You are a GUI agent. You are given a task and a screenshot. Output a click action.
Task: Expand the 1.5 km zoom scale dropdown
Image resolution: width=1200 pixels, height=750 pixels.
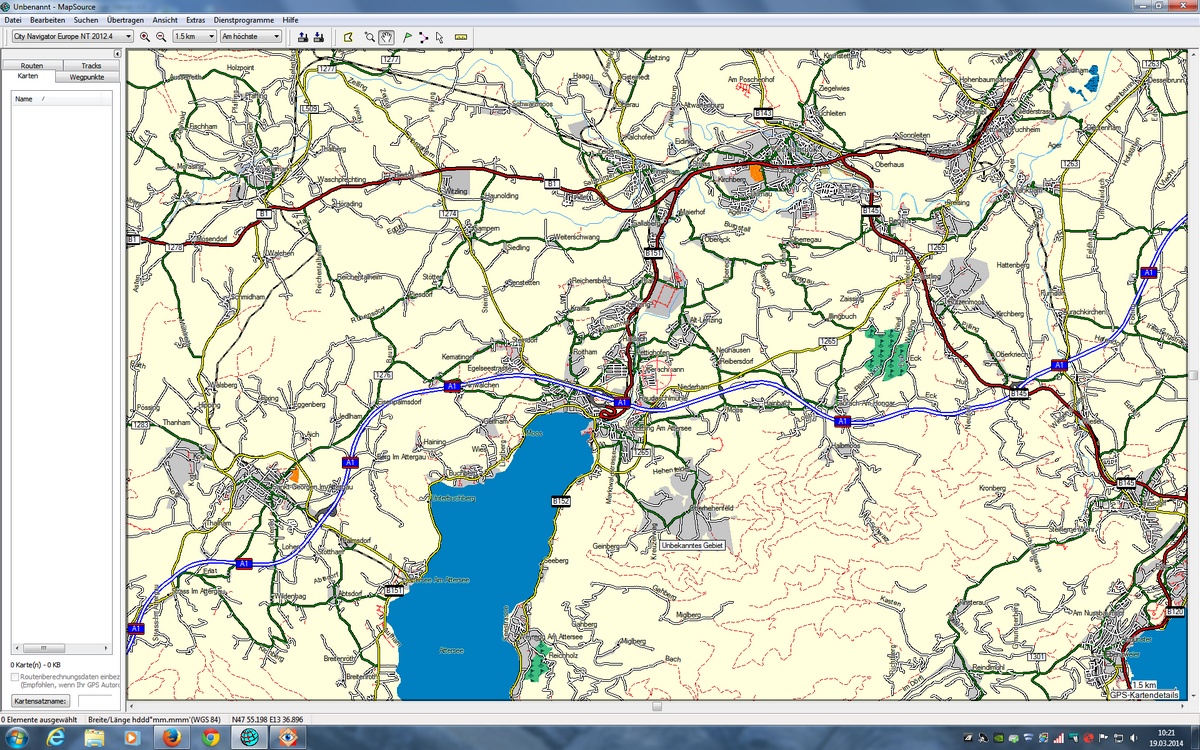point(211,36)
